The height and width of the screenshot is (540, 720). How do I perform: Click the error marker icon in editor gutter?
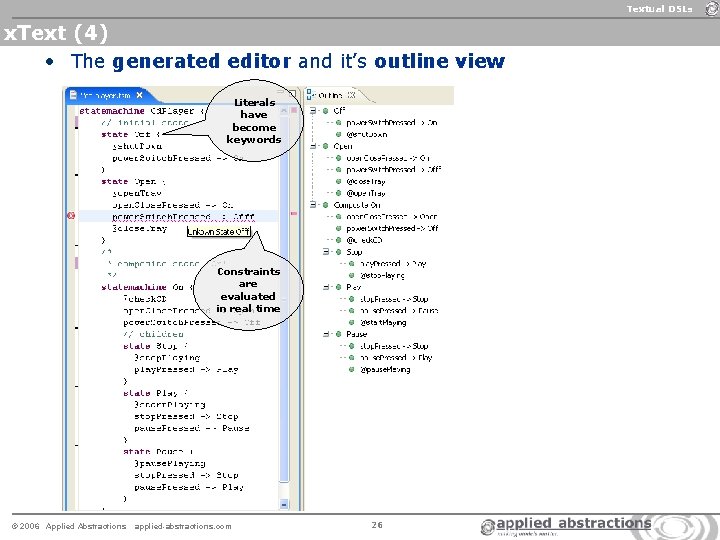[x=71, y=216]
